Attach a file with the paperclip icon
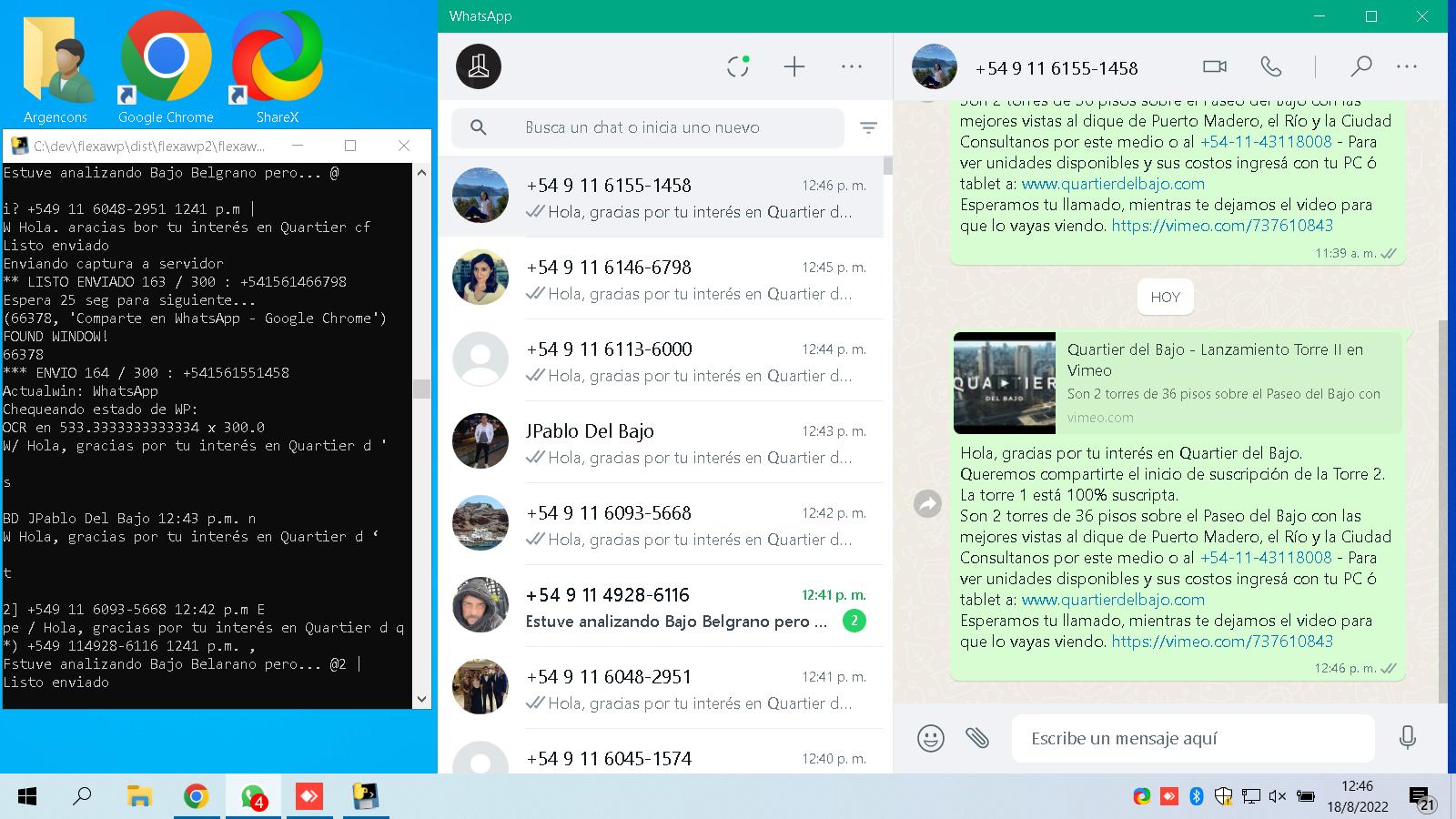The image size is (1456, 819). (x=977, y=738)
